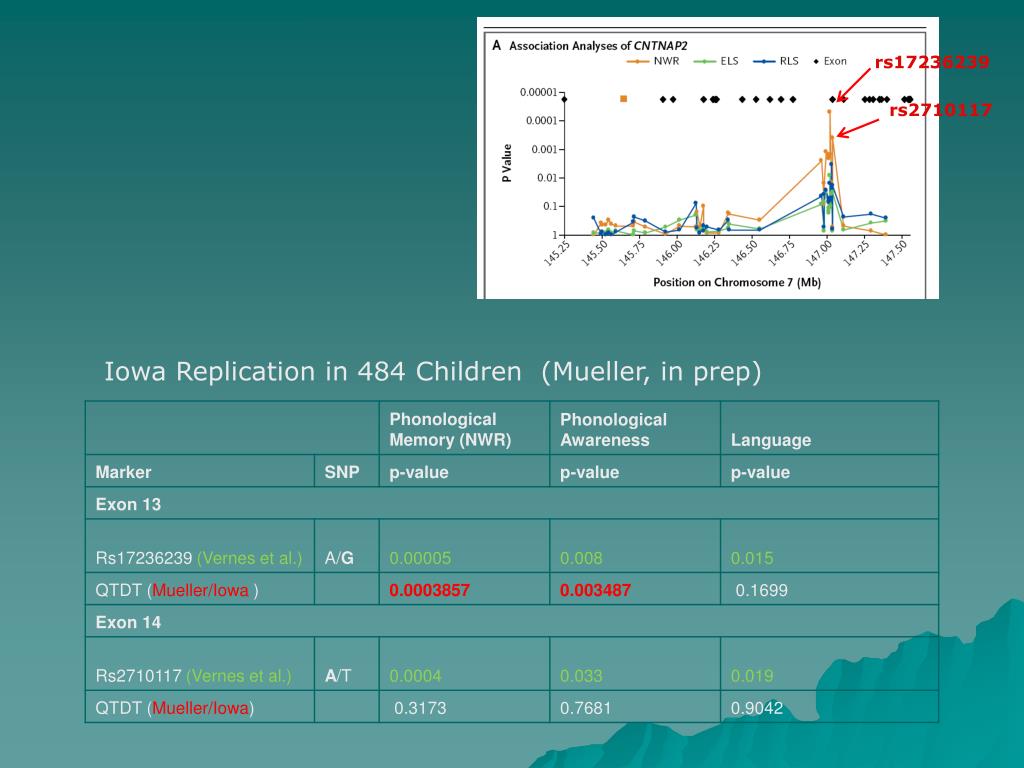The width and height of the screenshot is (1024, 768).
Task: Click the 'Position on Chromosome 7 (Mb)' axis label
Action: point(737,282)
